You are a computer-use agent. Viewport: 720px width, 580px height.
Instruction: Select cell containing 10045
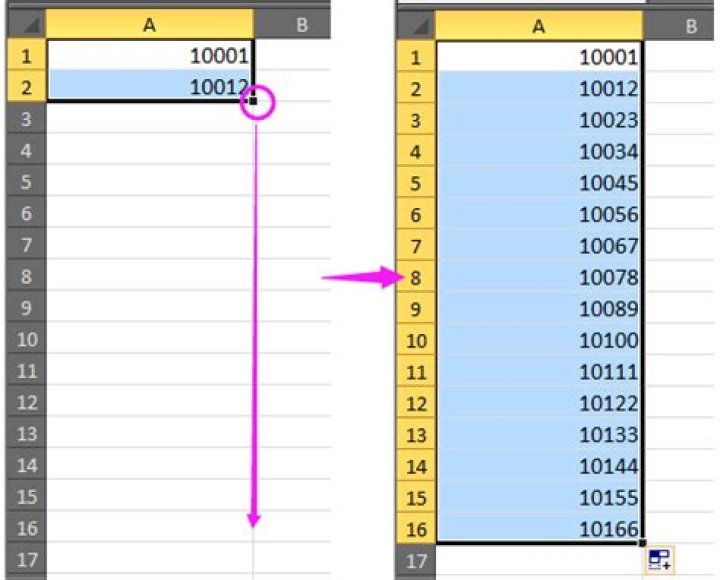pyautogui.click(x=539, y=183)
